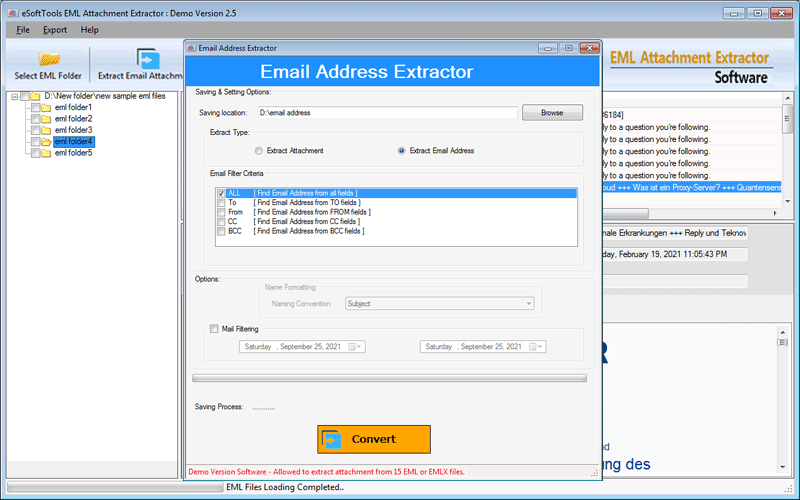Click the eml folder5 folder icon
The height and width of the screenshot is (500, 800).
point(46,153)
